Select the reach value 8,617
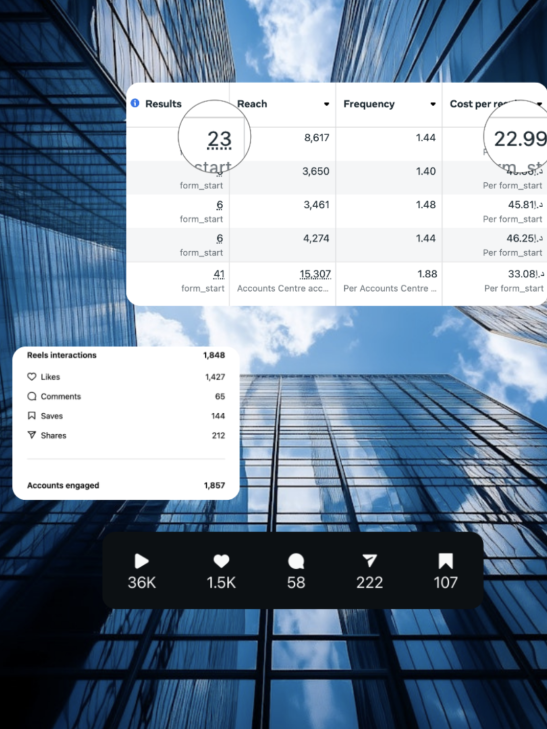Screen dimensions: 547x729 (x=316, y=138)
